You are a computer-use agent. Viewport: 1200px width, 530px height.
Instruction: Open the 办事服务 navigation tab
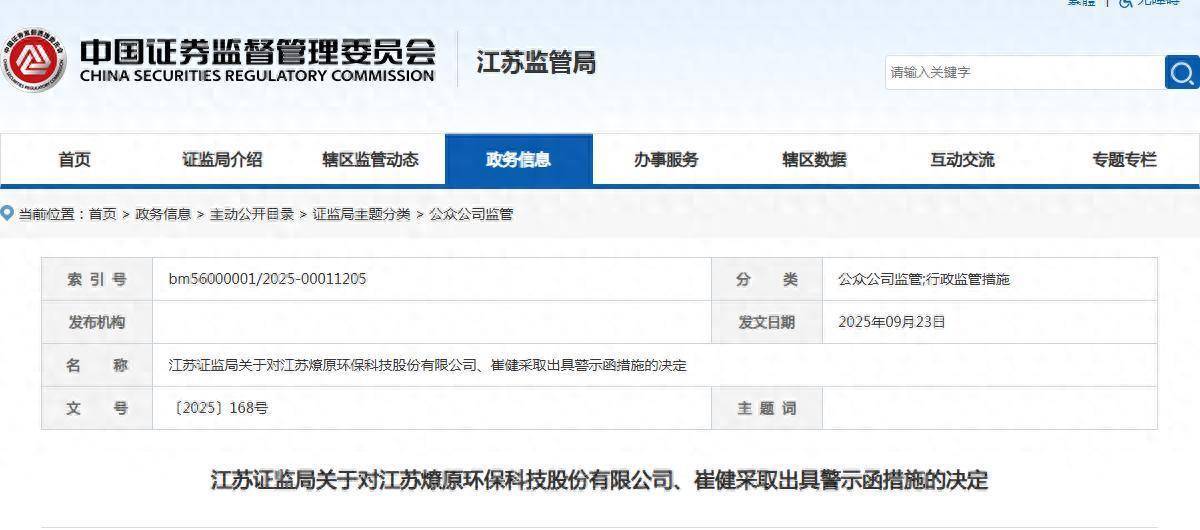667,159
